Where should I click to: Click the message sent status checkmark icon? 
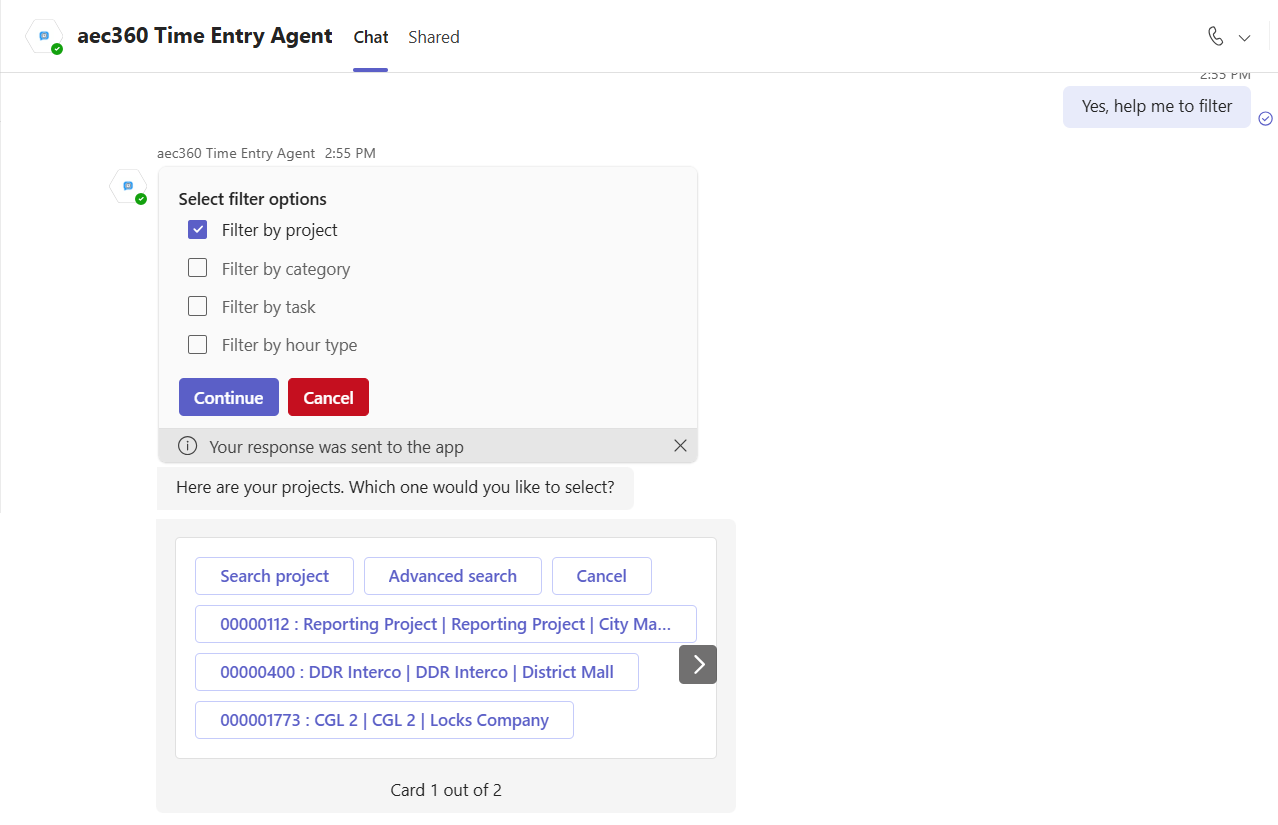point(1265,118)
